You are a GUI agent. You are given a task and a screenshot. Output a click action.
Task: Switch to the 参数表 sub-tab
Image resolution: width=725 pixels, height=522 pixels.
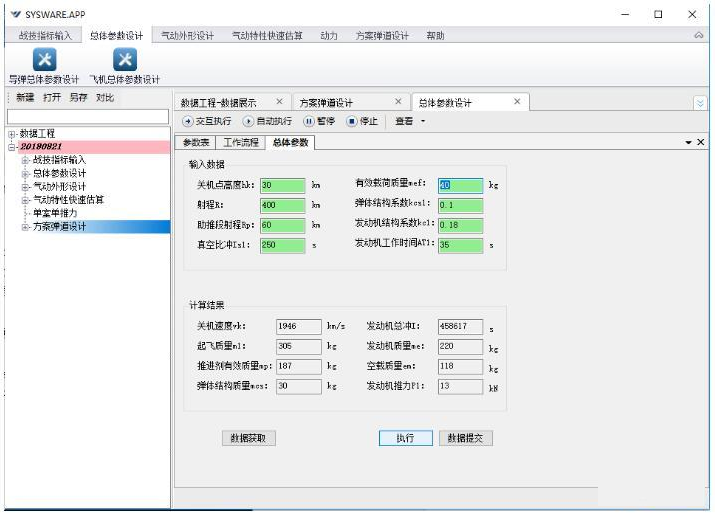[x=196, y=142]
